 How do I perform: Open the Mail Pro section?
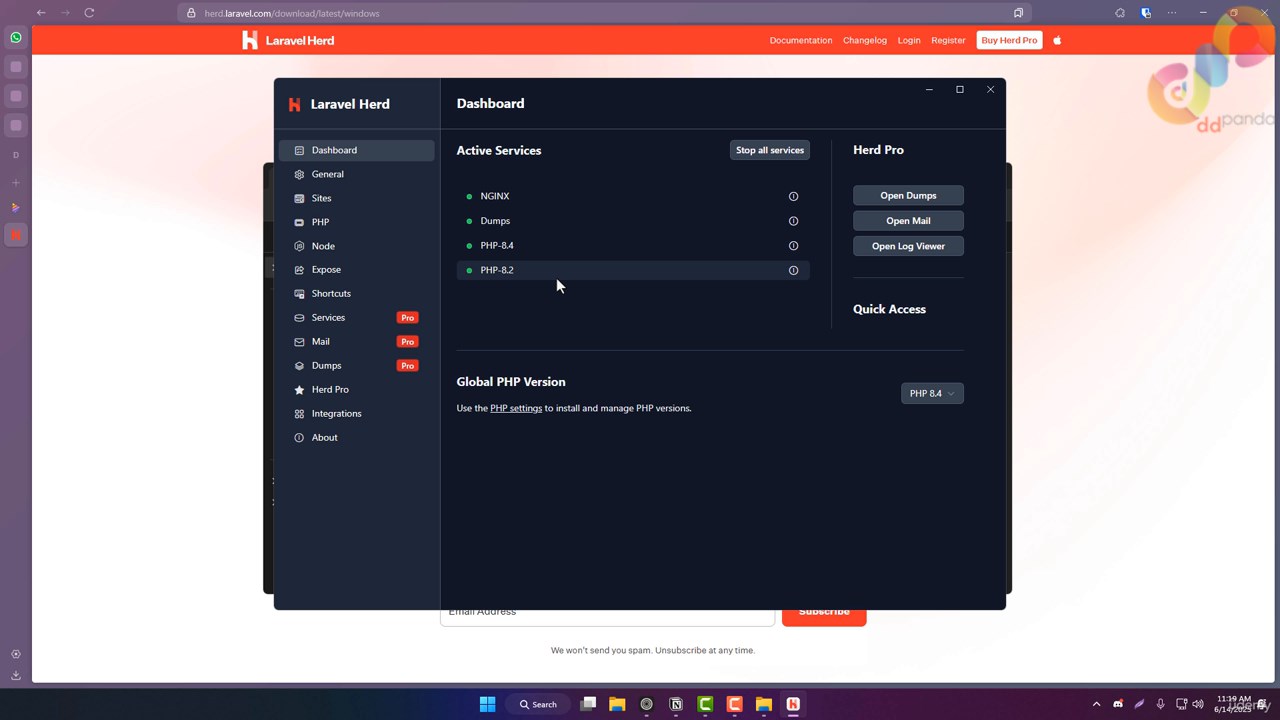coord(356,342)
